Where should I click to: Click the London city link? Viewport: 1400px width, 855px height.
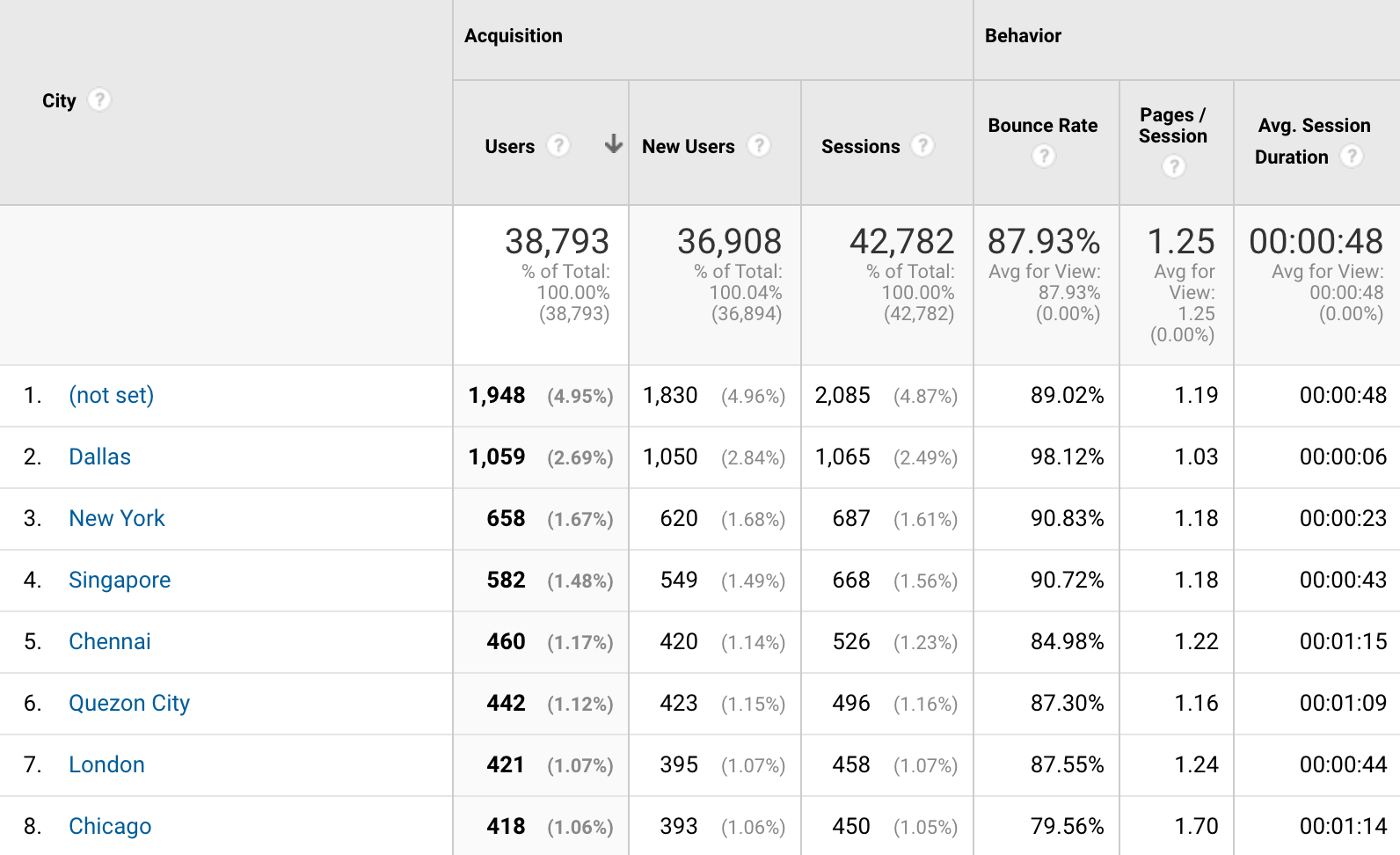106,765
